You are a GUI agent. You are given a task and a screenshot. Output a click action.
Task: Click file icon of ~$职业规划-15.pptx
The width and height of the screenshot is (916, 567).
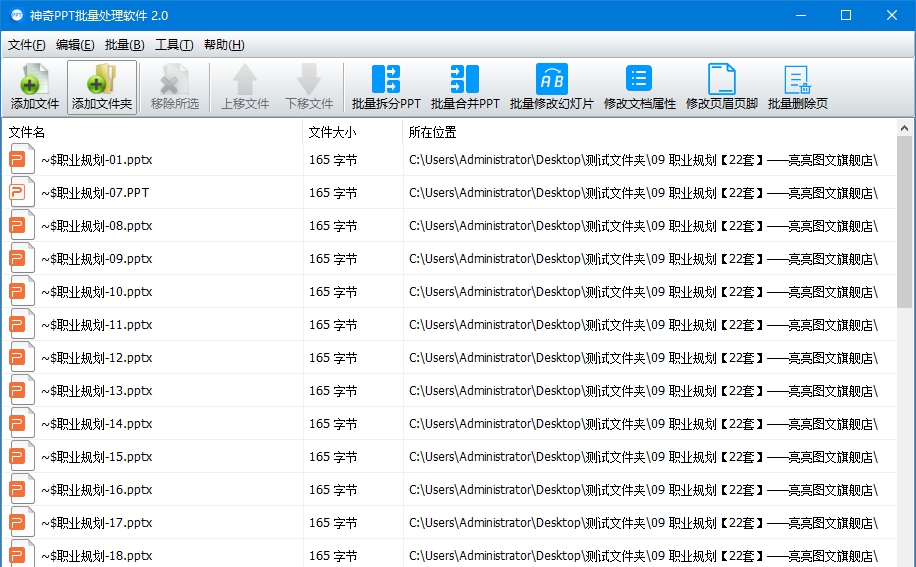[x=21, y=456]
